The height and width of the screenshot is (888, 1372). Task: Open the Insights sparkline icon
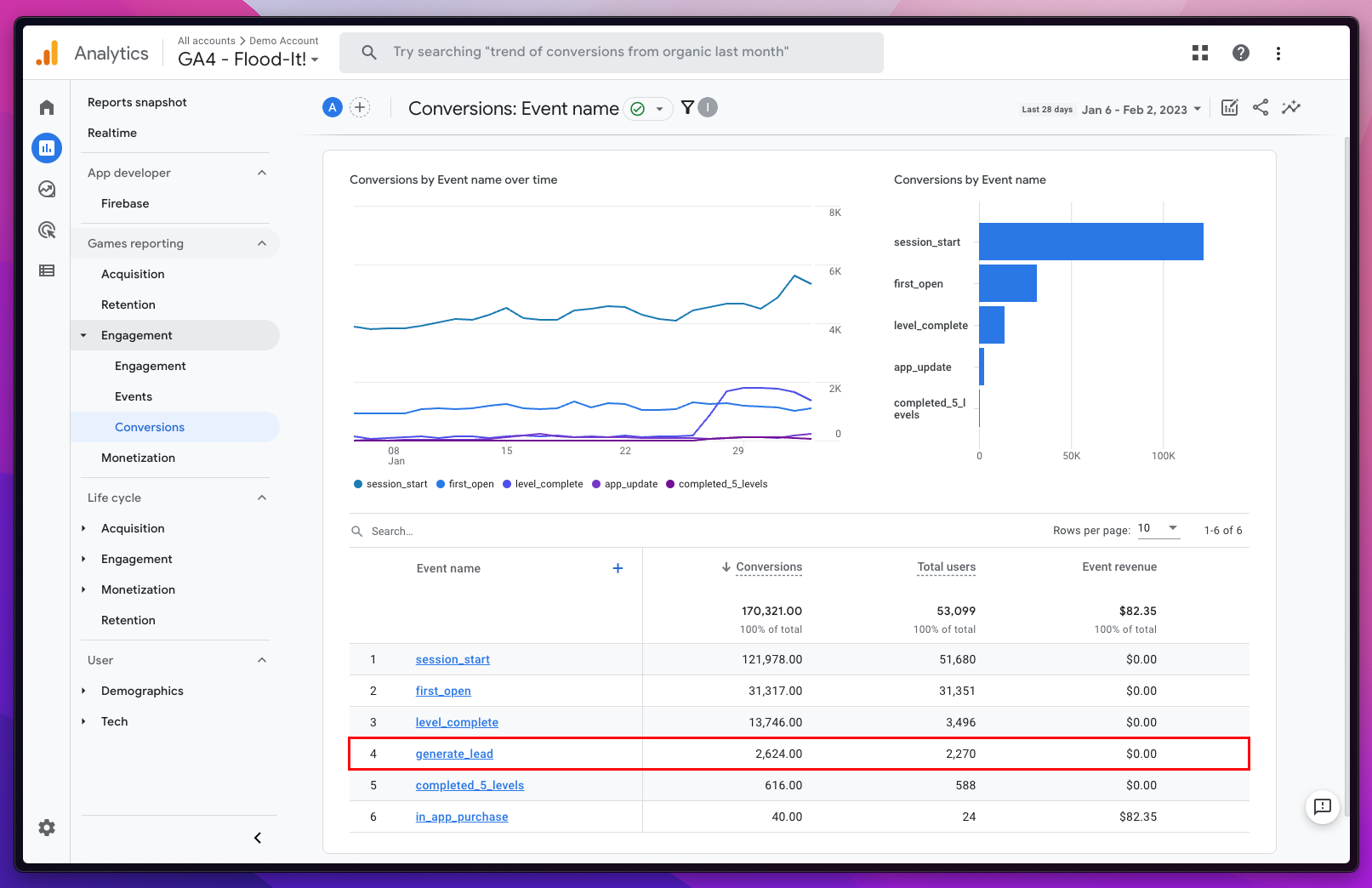coord(1291,107)
